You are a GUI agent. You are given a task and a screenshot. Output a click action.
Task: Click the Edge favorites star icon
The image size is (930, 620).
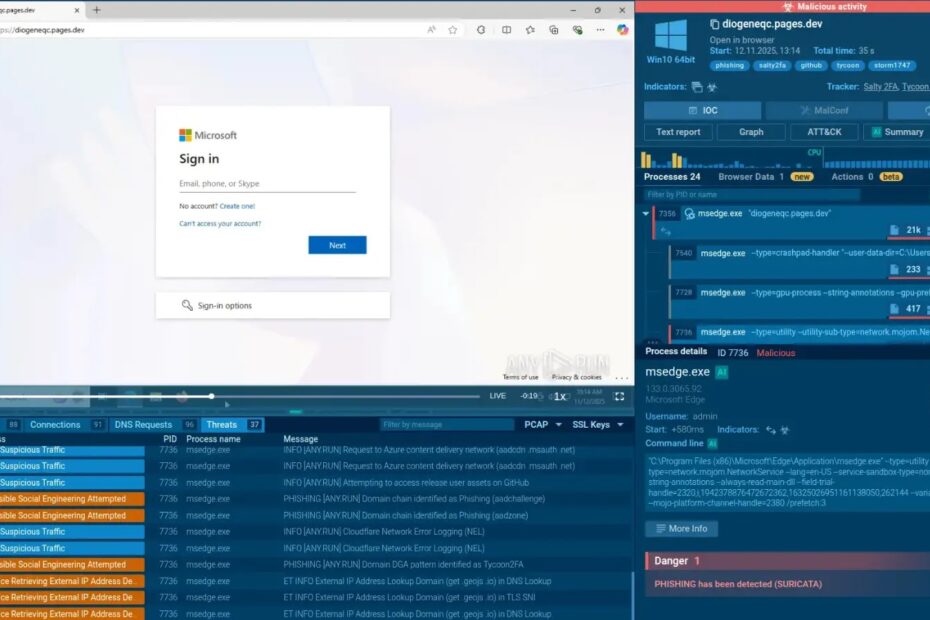pos(453,30)
